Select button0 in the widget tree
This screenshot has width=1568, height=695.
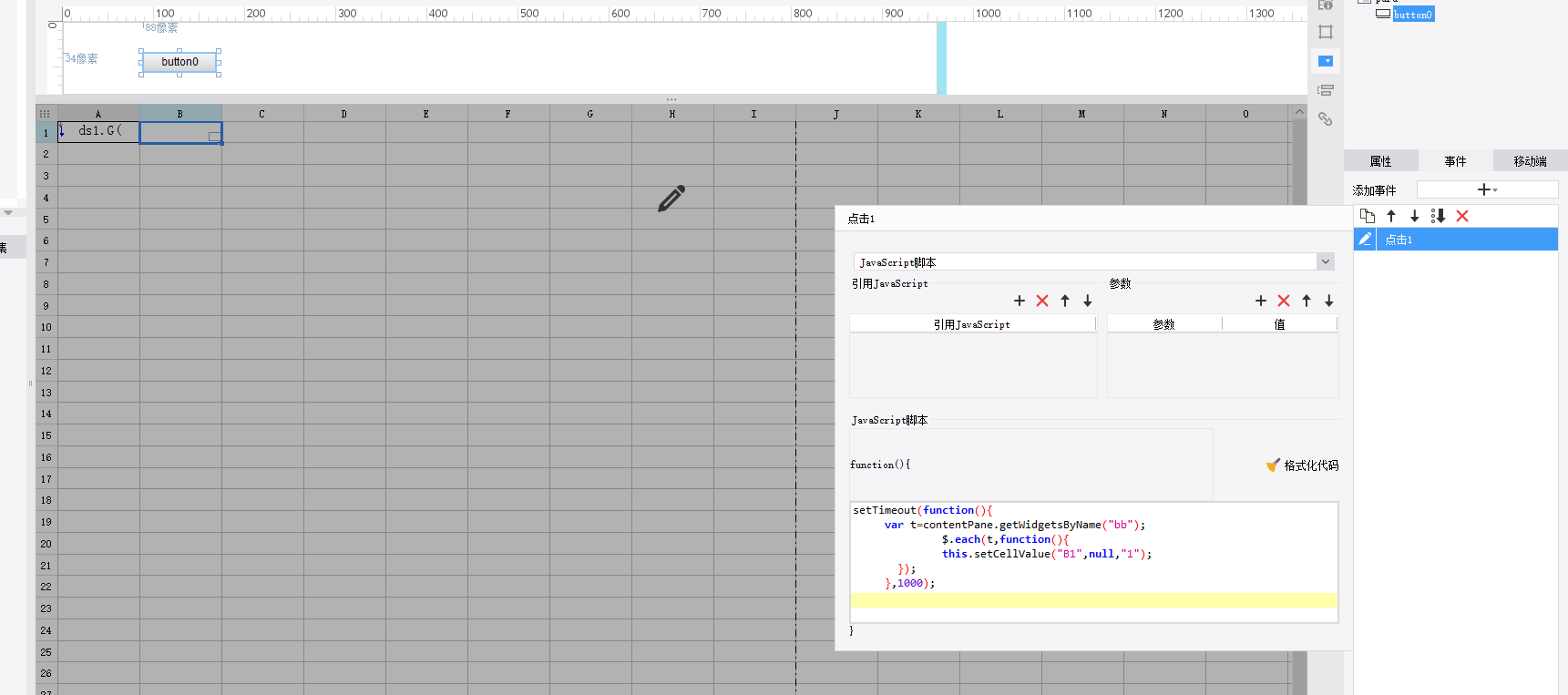[1413, 14]
